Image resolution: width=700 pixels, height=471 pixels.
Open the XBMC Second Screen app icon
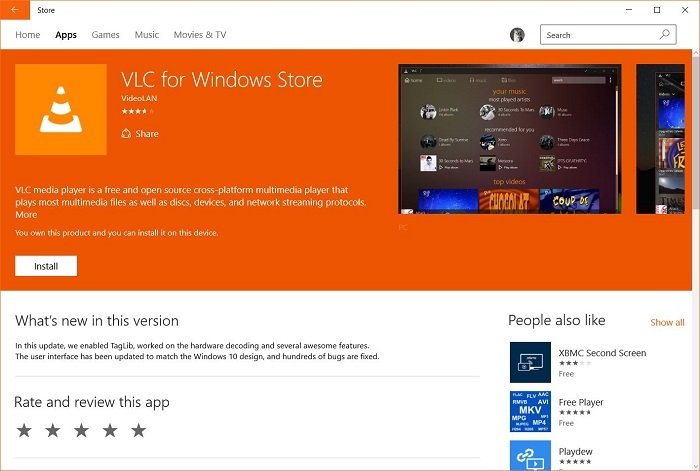pos(530,362)
